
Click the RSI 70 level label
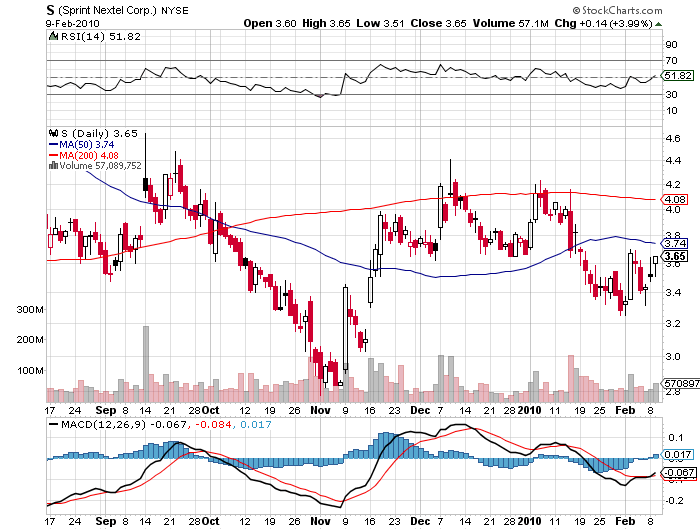pyautogui.click(x=671, y=61)
